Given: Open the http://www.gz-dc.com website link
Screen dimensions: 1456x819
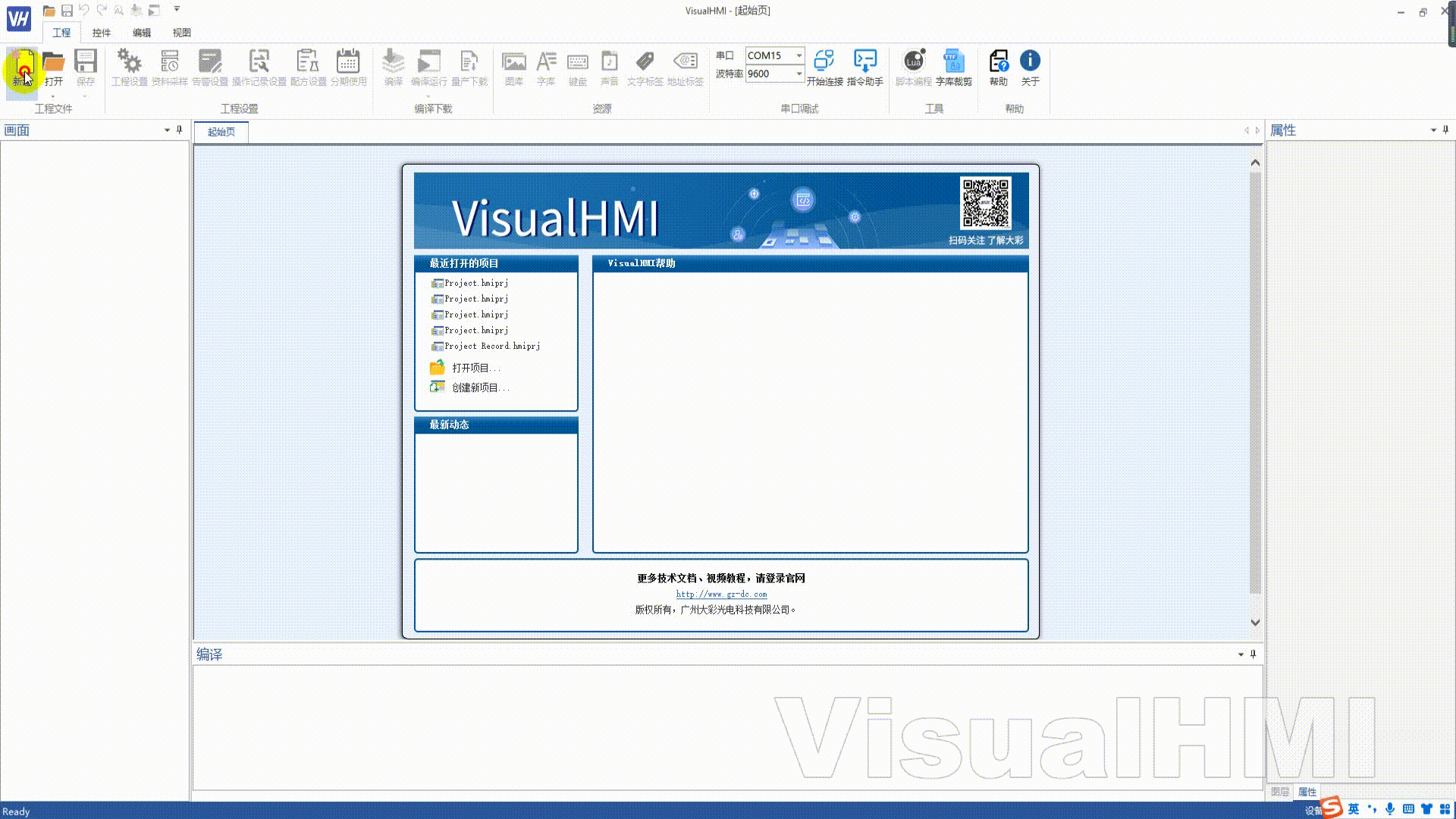Looking at the screenshot, I should (x=721, y=595).
